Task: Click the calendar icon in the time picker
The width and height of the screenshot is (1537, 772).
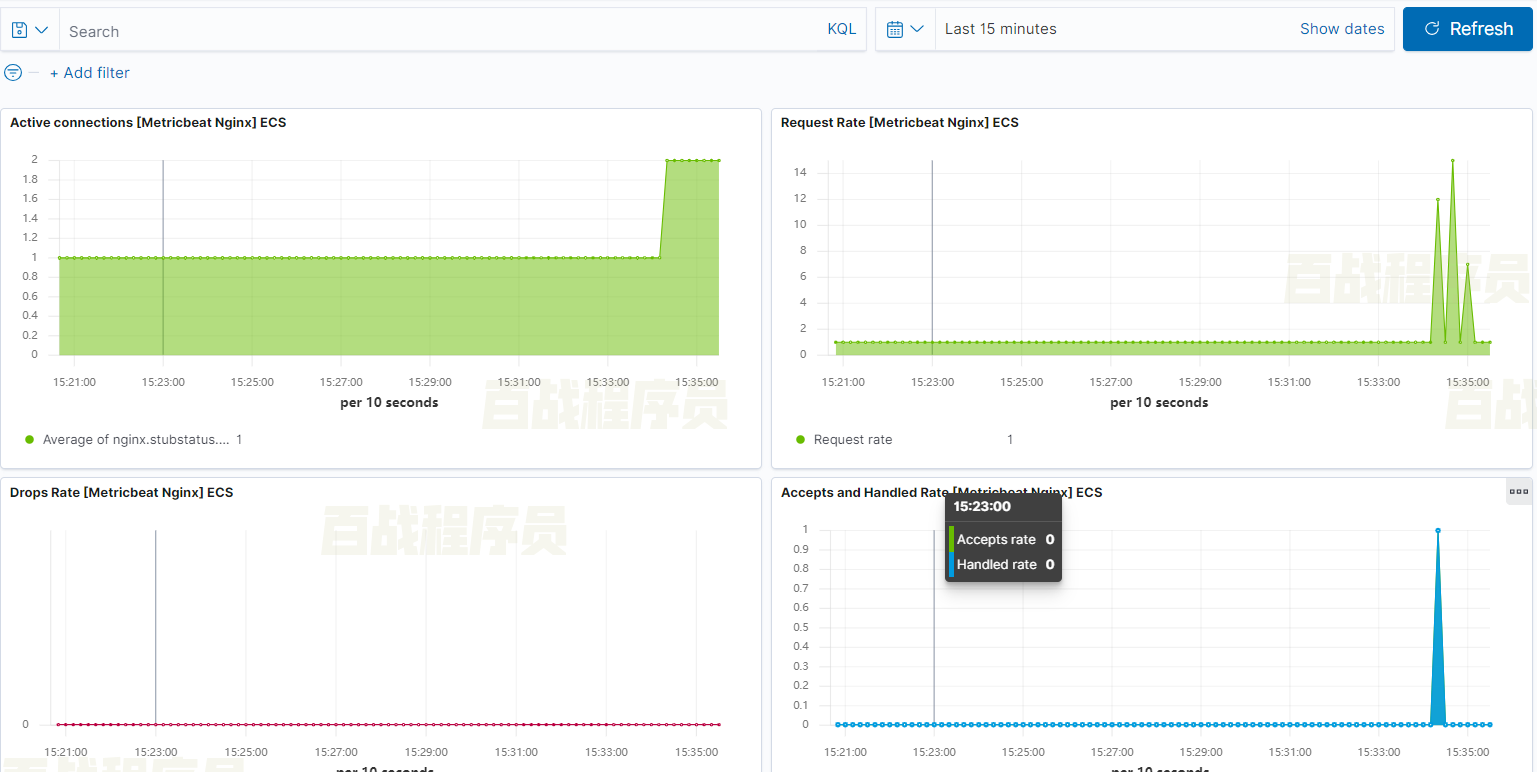Action: [897, 28]
